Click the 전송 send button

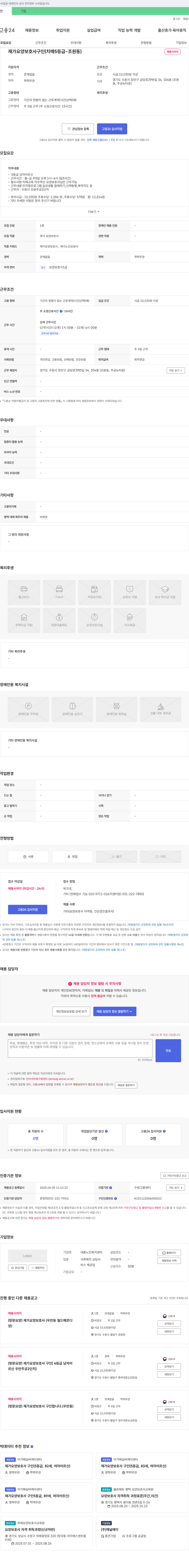pyautogui.click(x=168, y=1051)
